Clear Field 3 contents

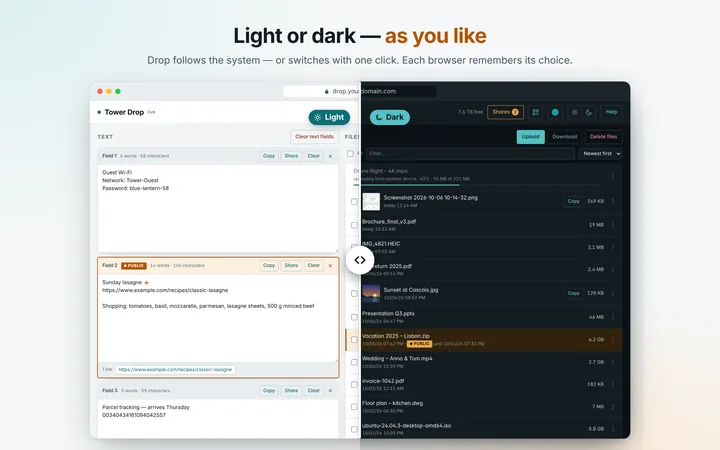pyautogui.click(x=314, y=391)
